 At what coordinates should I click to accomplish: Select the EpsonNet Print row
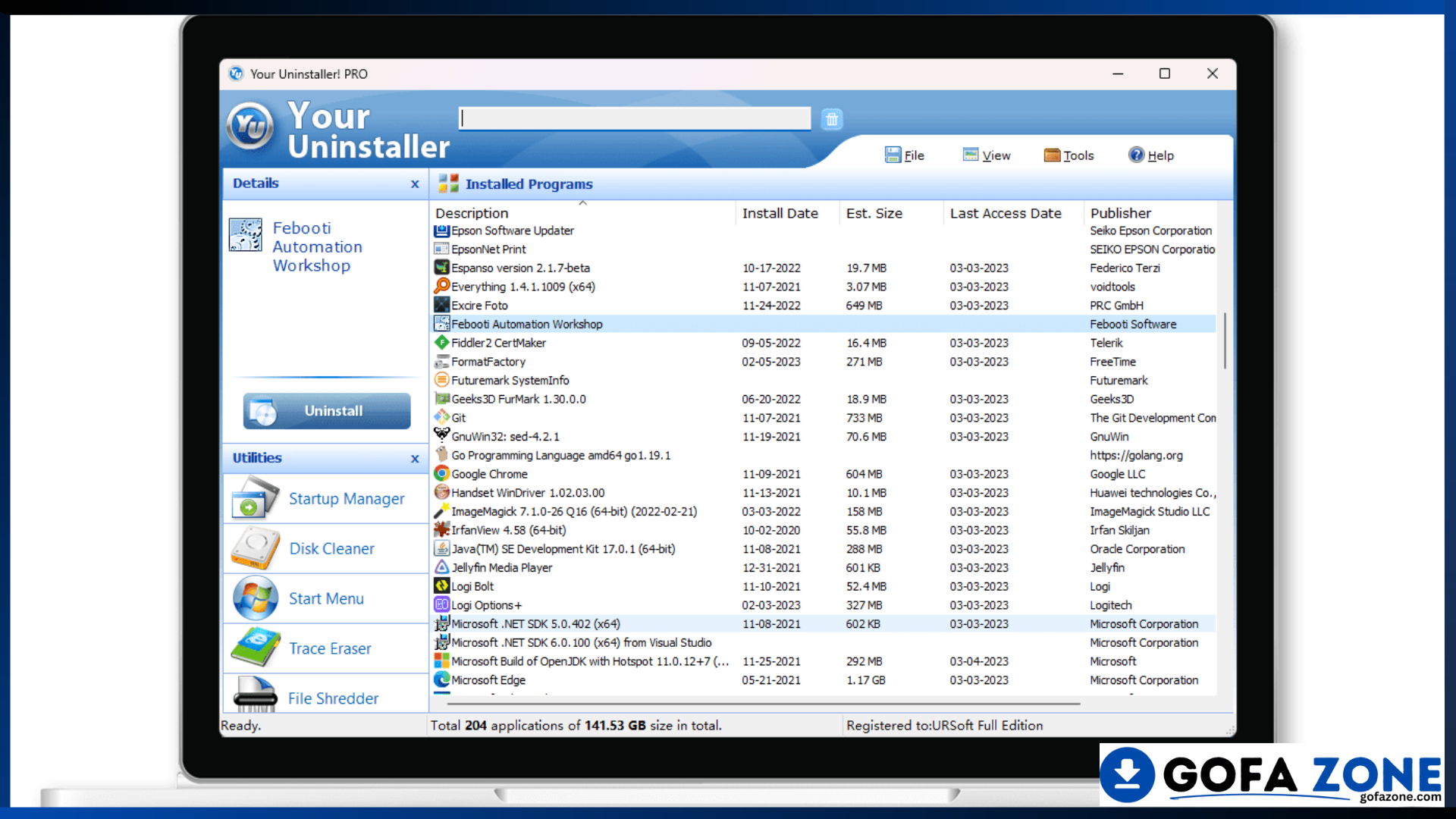(824, 249)
